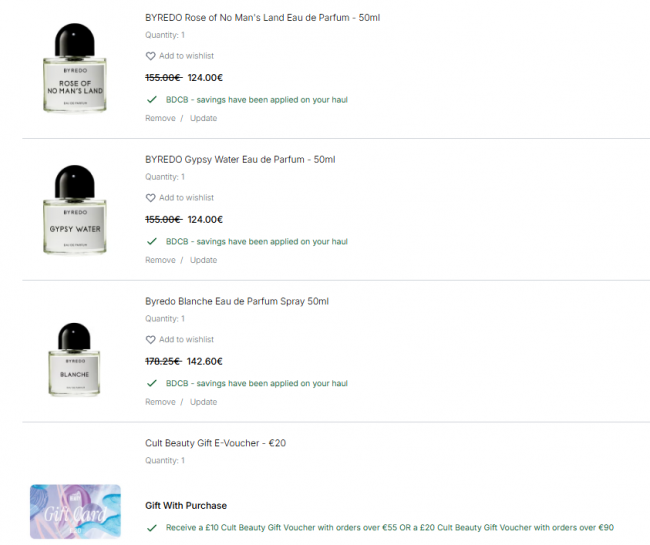650x545 pixels.
Task: Open the Gypsy Water bottle image
Action: (x=75, y=209)
